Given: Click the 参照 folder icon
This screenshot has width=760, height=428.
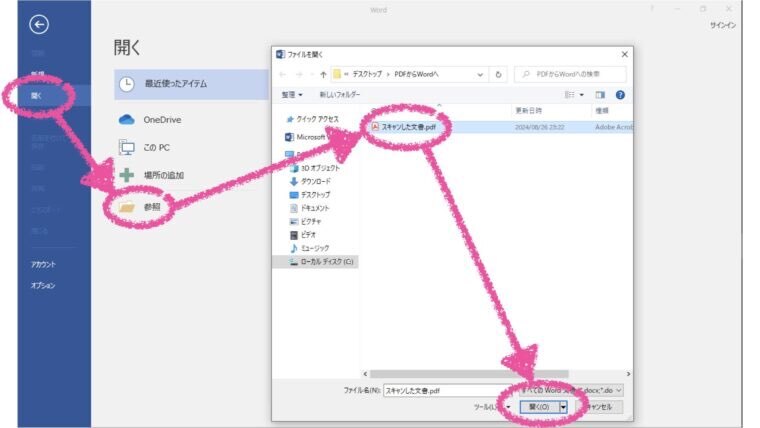Looking at the screenshot, I should pos(127,207).
